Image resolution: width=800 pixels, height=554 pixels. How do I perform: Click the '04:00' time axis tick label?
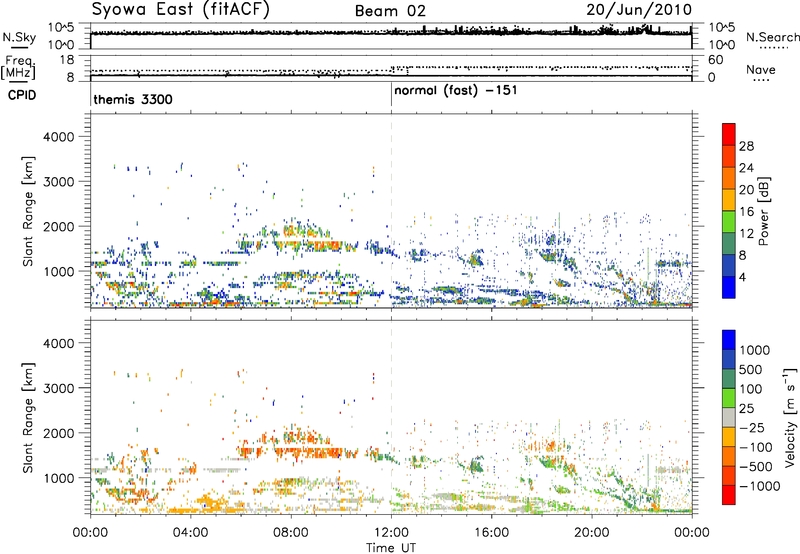[190, 532]
